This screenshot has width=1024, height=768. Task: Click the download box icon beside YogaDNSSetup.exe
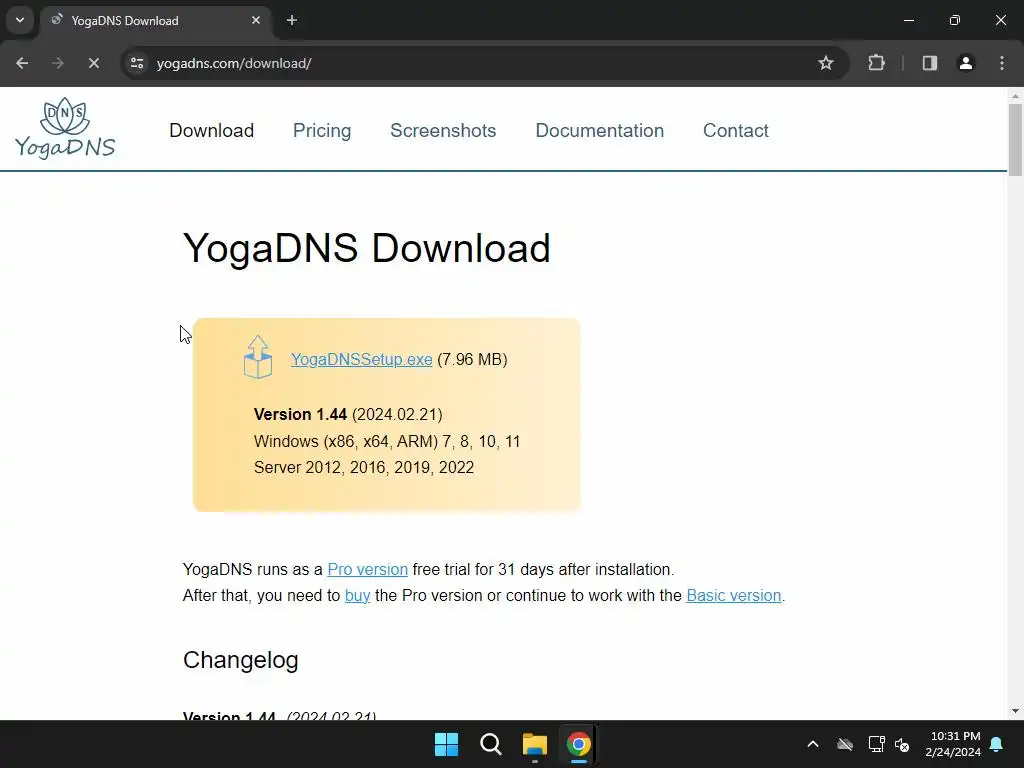[258, 357]
